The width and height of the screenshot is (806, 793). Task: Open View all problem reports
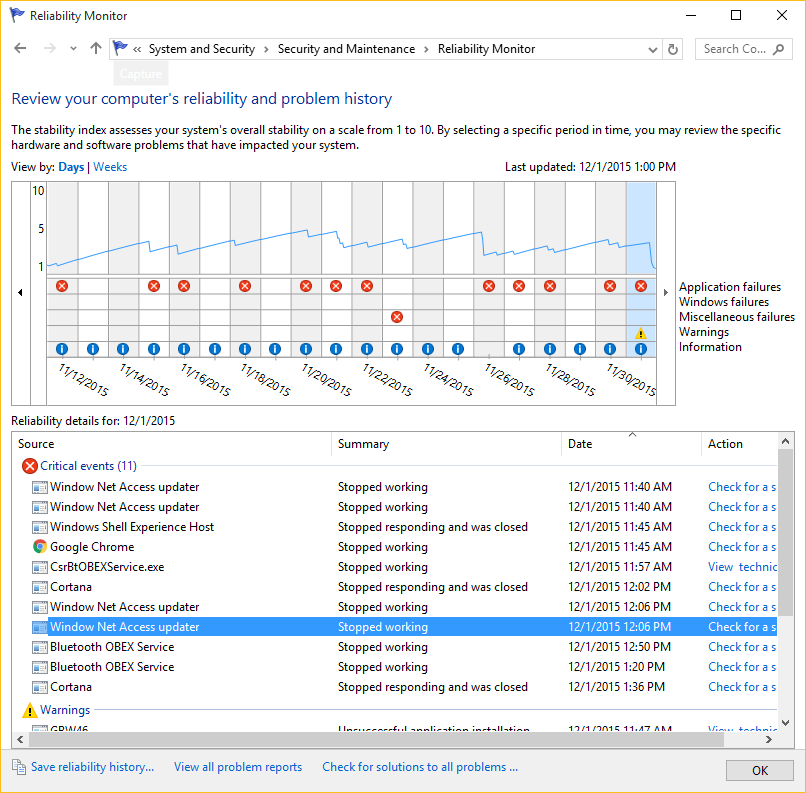pyautogui.click(x=238, y=767)
